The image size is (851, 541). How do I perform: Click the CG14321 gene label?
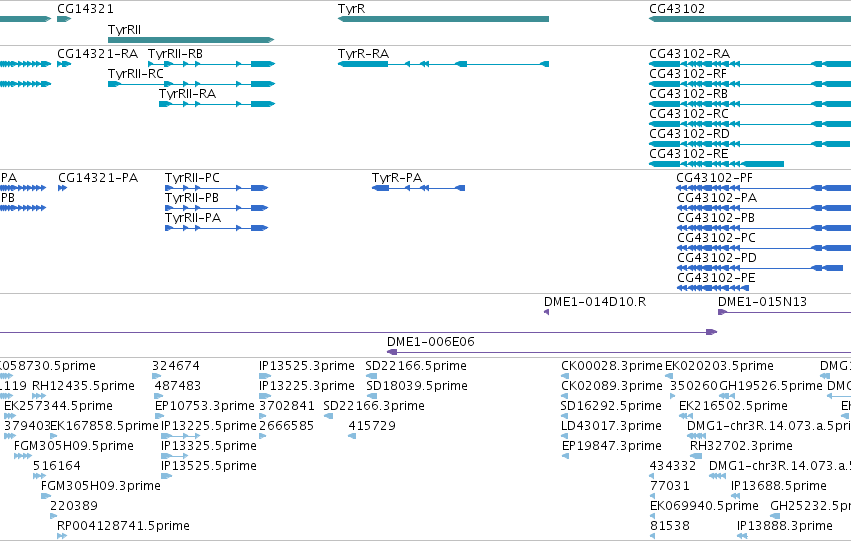coord(85,9)
